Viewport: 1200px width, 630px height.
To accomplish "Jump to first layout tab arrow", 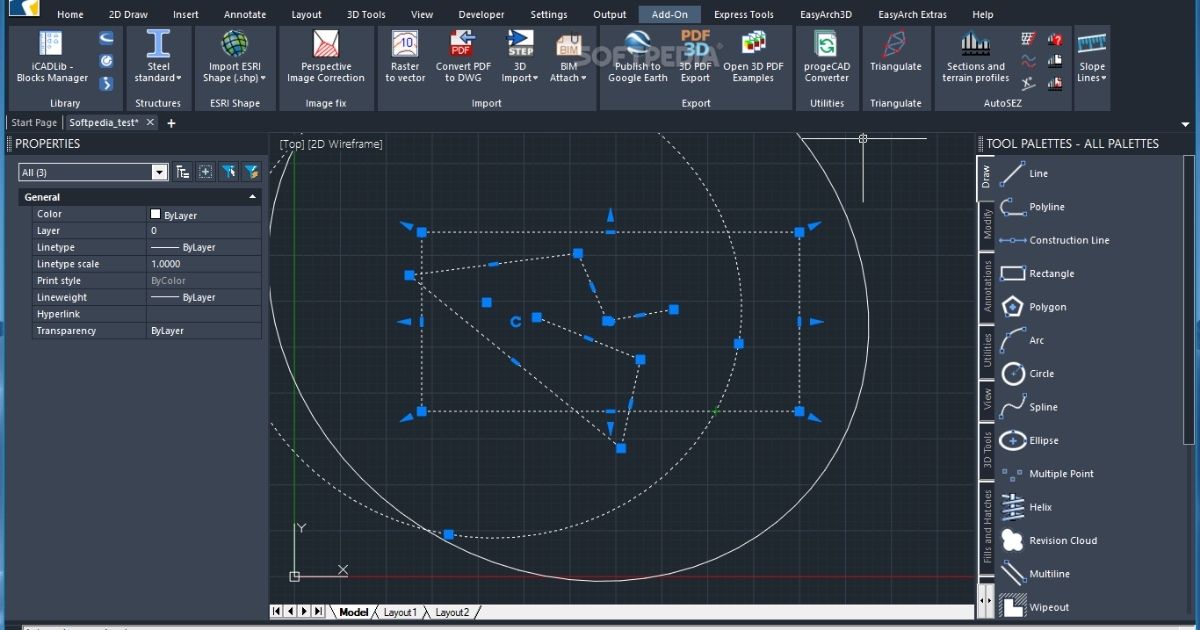I will 277,611.
